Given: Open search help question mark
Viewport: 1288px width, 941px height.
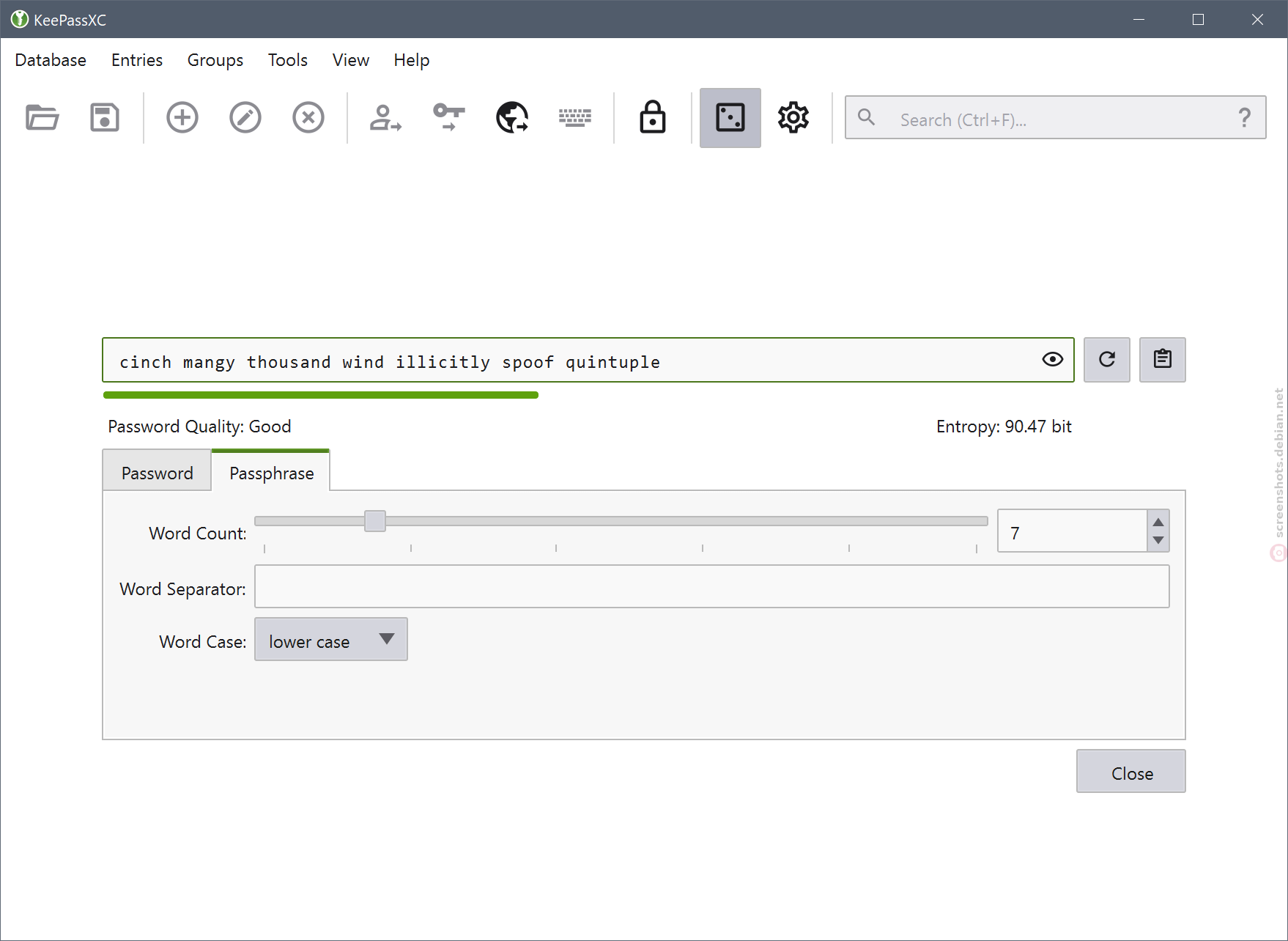Looking at the screenshot, I should [1244, 118].
